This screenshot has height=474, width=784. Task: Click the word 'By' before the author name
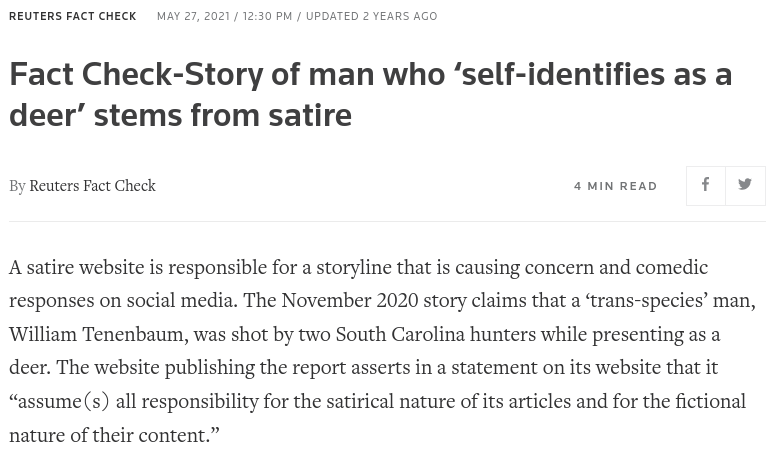17,186
